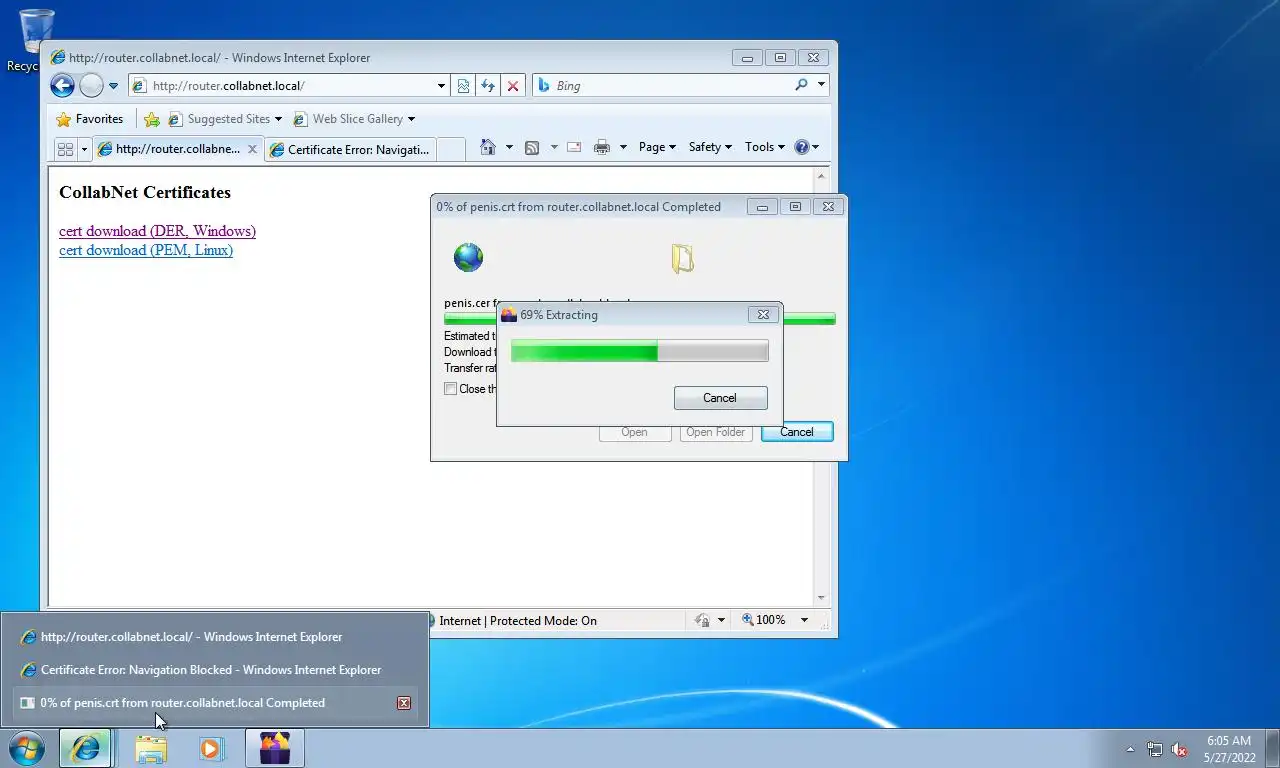Click the Internet Explorer taskbar icon
The image size is (1280, 768).
[86, 748]
